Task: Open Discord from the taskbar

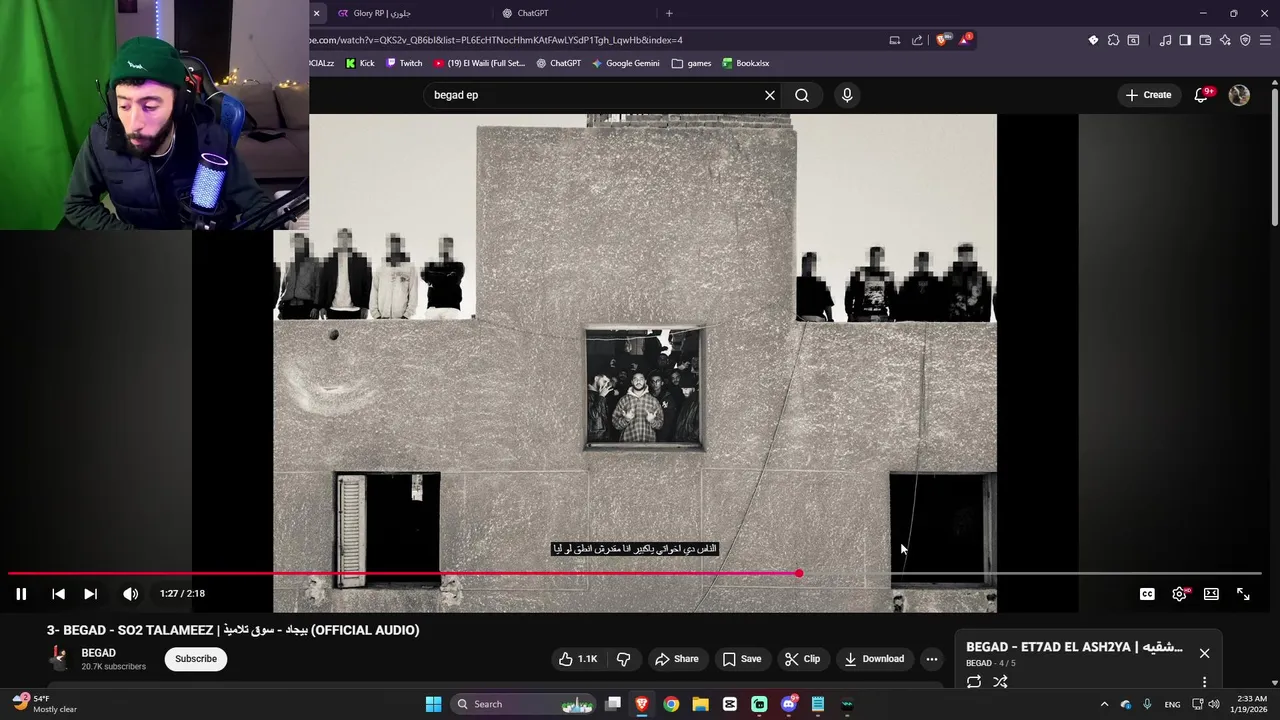Action: point(788,704)
